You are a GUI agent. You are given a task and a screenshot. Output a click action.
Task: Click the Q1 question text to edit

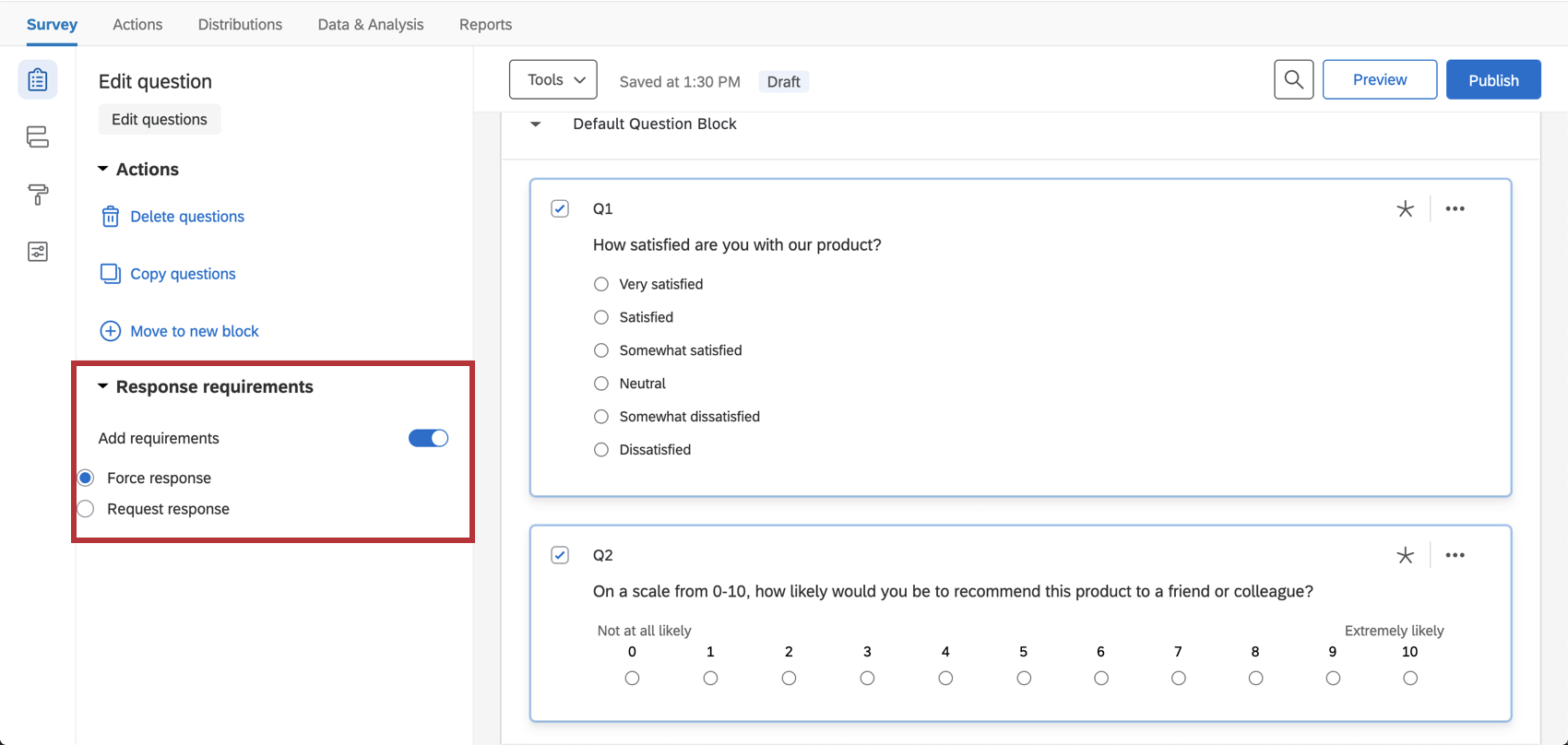737,245
